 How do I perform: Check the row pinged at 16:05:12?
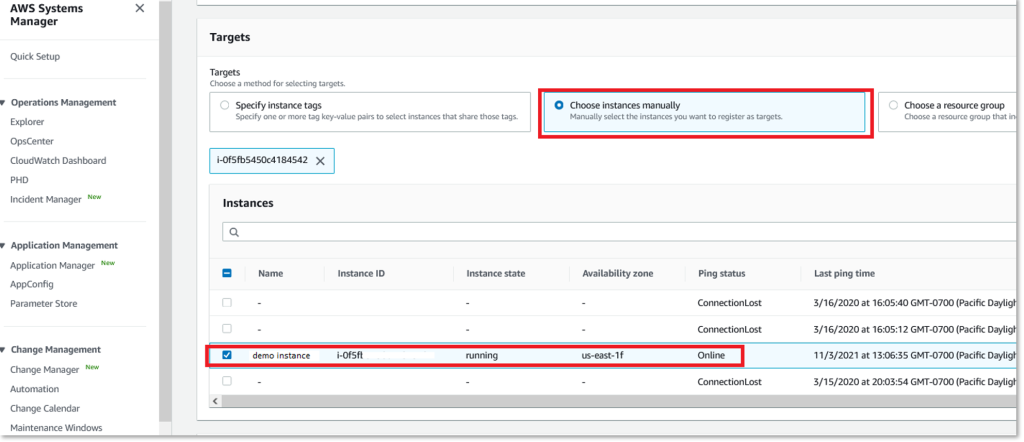[x=227, y=328]
